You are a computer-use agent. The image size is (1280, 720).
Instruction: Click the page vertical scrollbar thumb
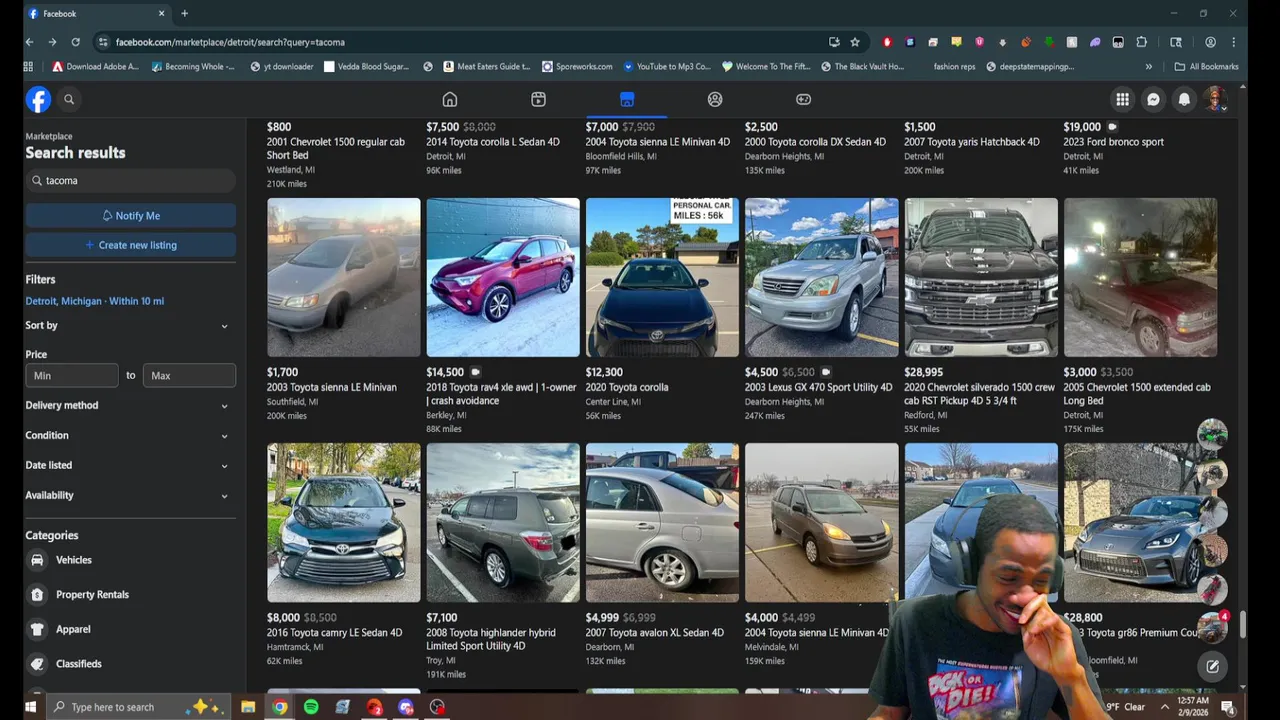pos(1243,624)
